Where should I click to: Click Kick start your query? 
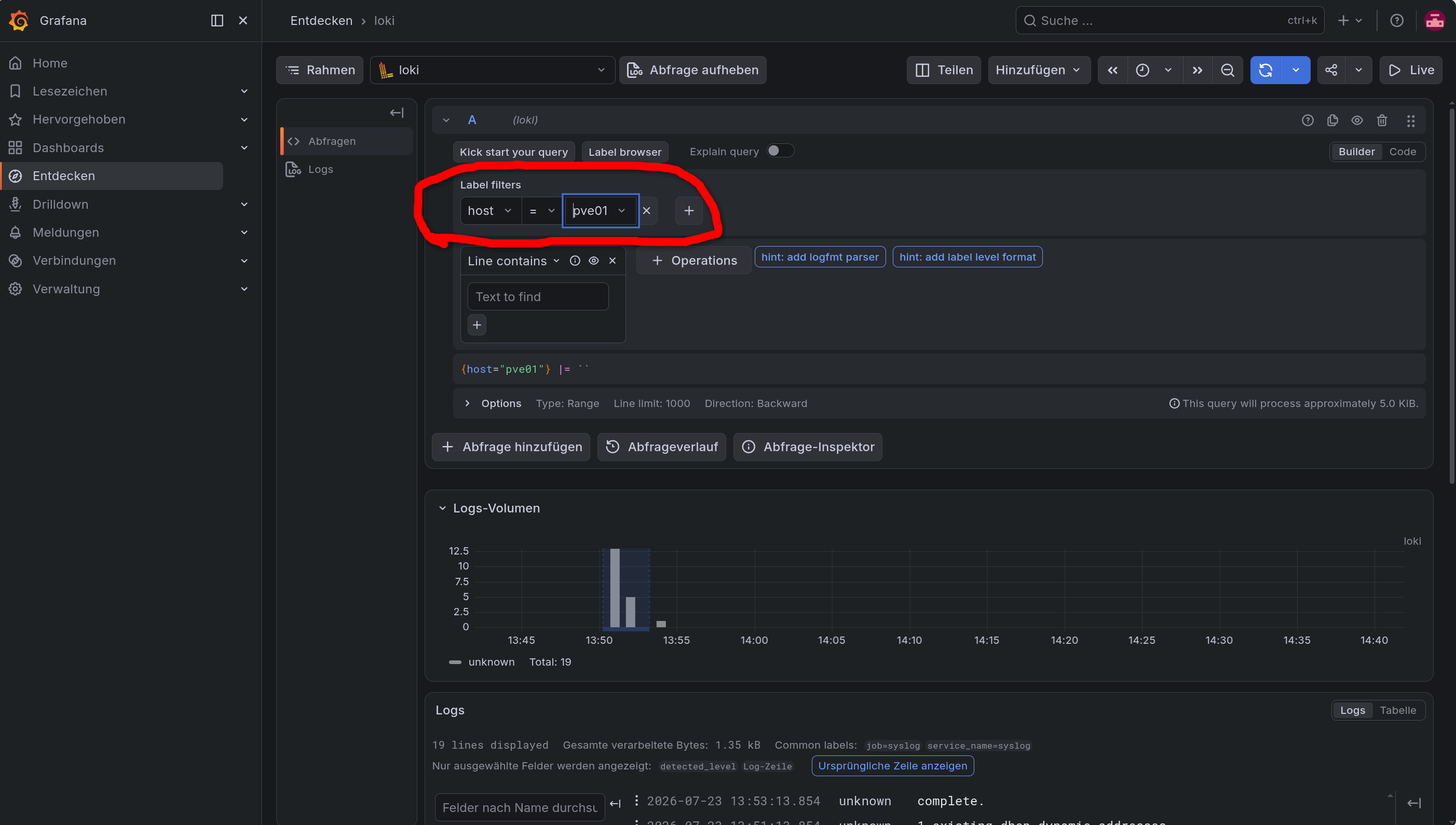click(513, 152)
